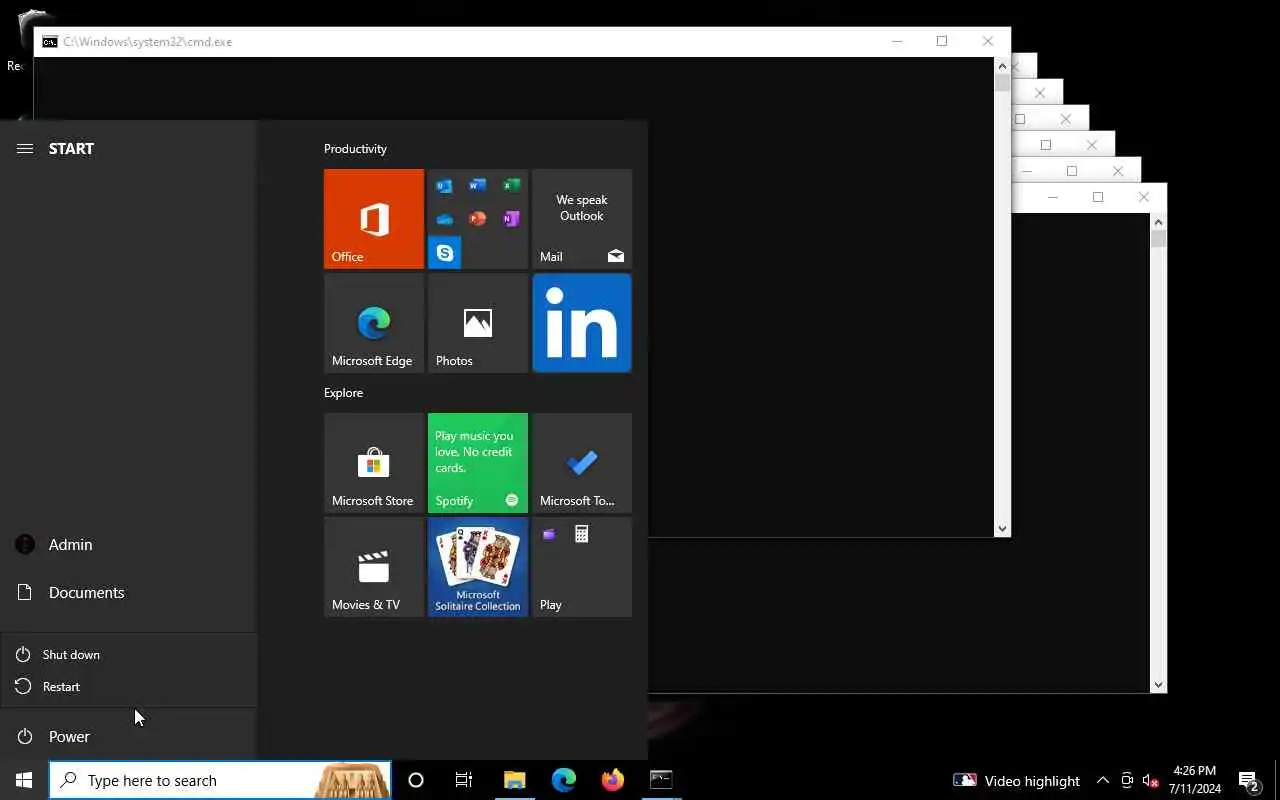The image size is (1280, 800).
Task: Open Task View on the taskbar
Action: [464, 780]
